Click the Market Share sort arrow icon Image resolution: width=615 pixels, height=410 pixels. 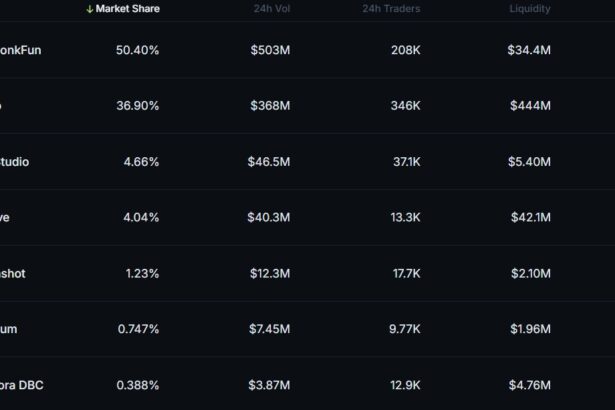click(x=90, y=9)
